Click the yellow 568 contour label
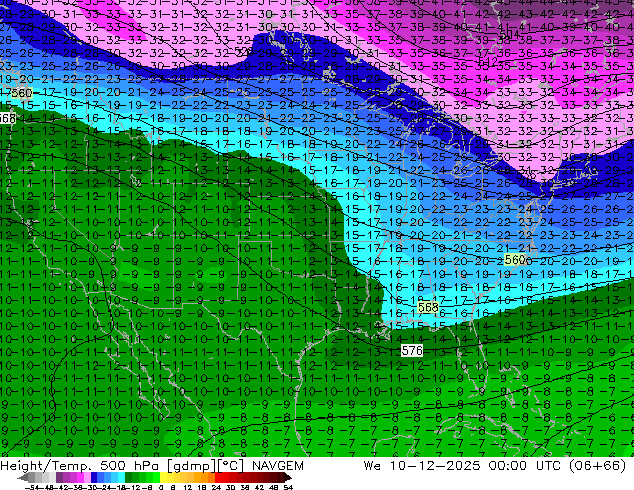This screenshot has width=634, height=490. (428, 307)
